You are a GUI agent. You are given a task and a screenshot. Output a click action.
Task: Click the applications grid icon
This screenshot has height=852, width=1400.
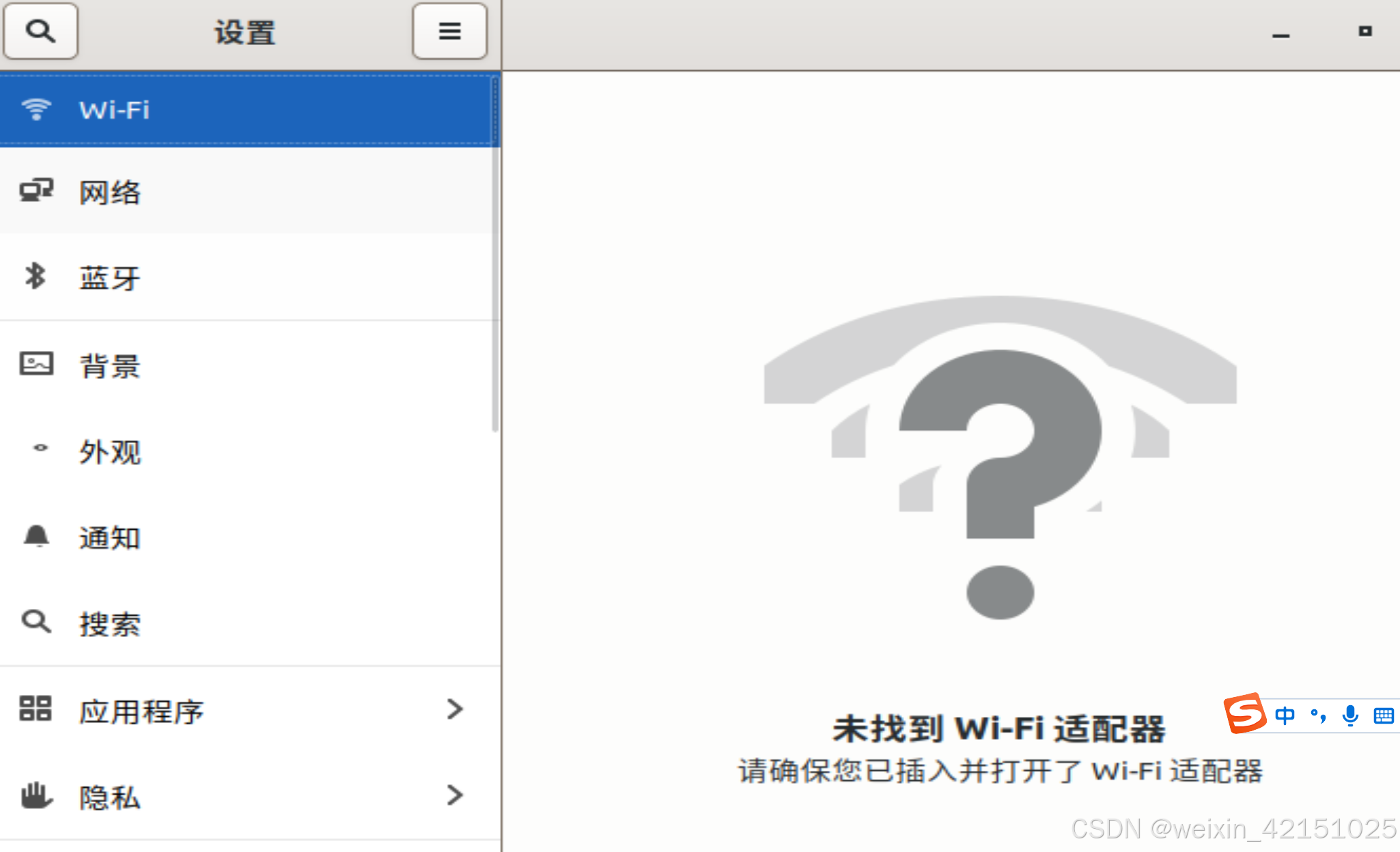click(x=36, y=709)
